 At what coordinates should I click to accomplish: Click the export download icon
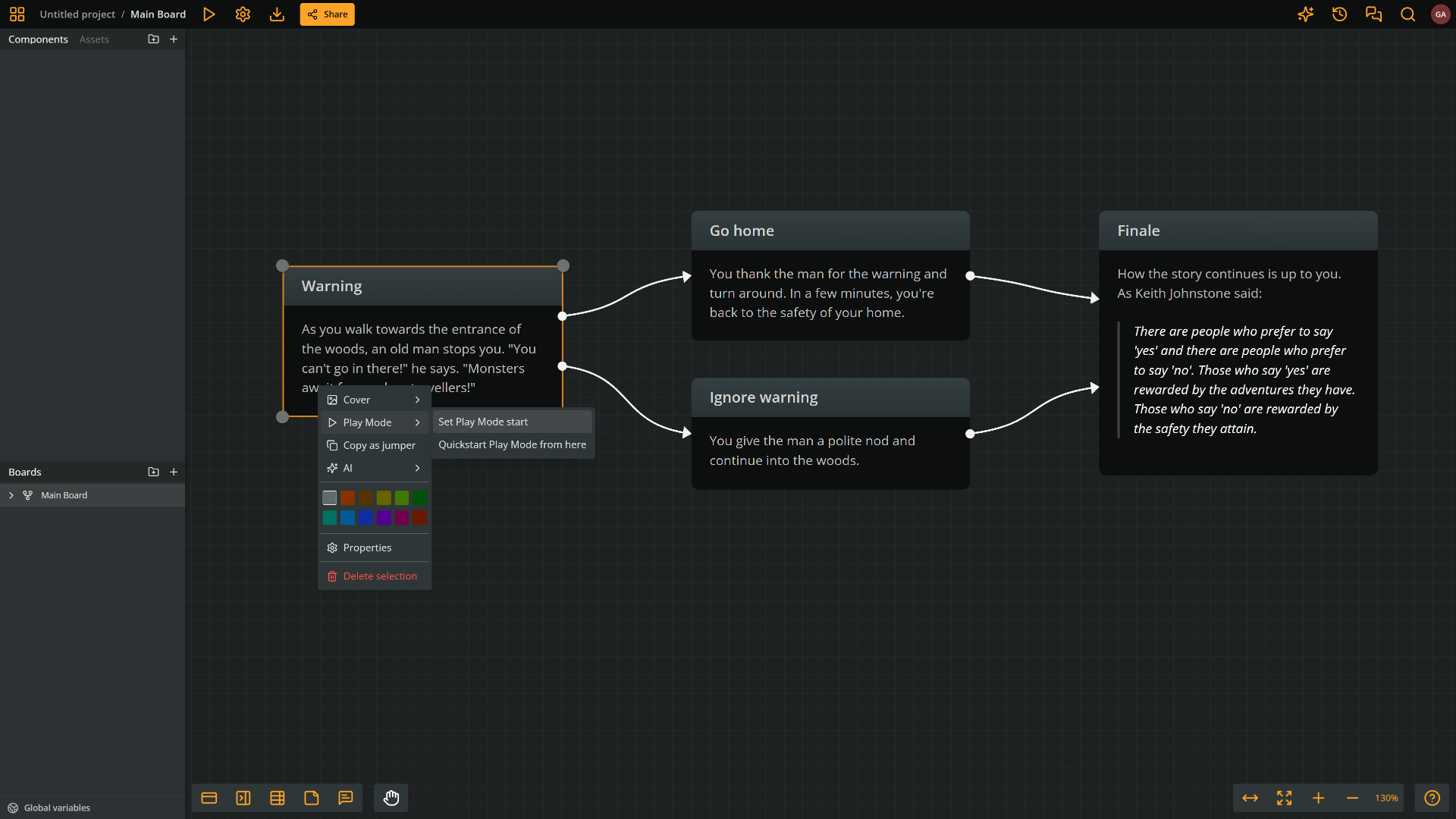coord(277,14)
